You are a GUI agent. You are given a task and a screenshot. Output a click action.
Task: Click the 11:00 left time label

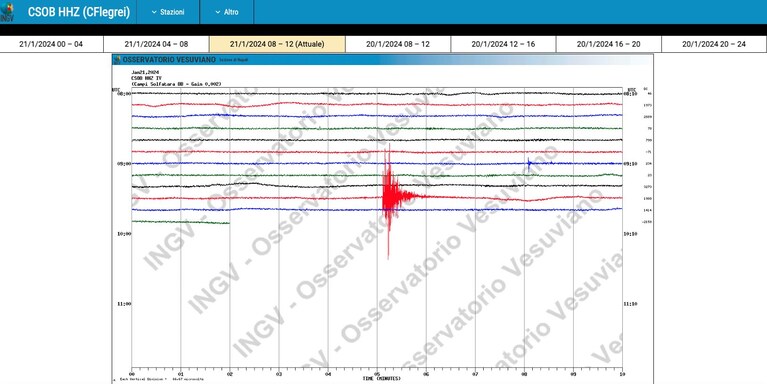click(x=124, y=304)
